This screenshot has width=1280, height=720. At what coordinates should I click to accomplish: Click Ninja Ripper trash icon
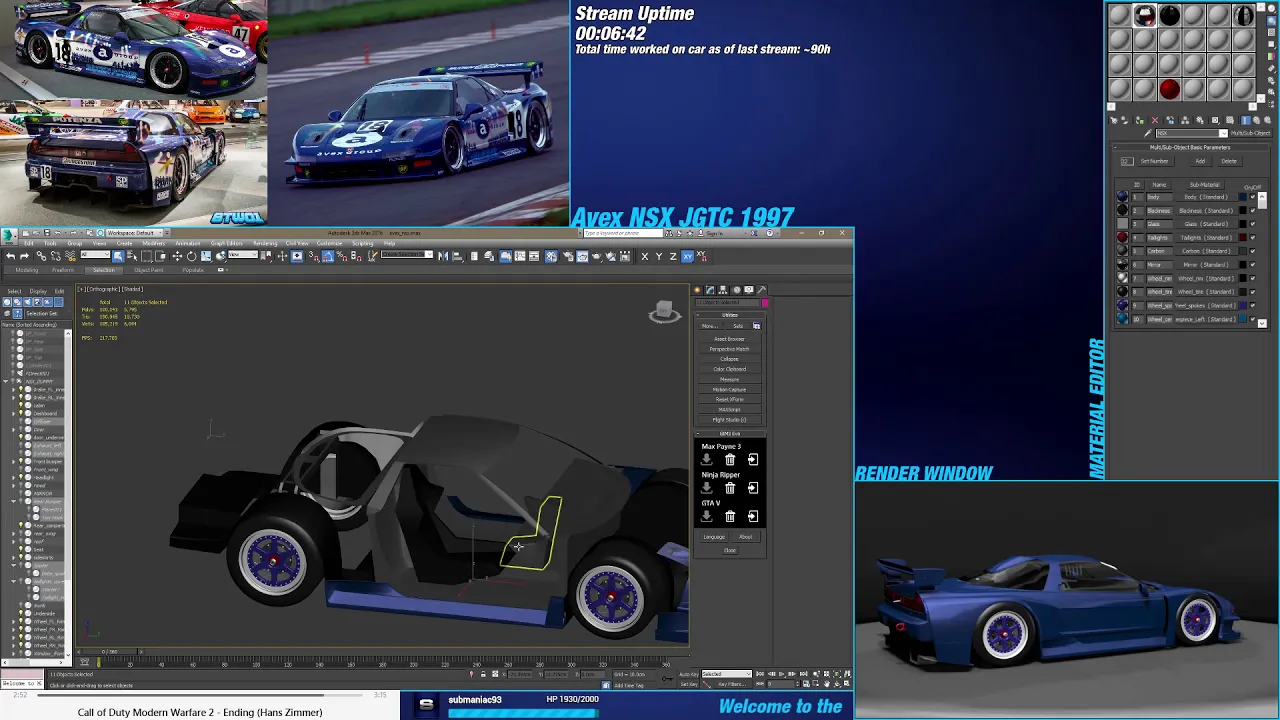[x=730, y=488]
